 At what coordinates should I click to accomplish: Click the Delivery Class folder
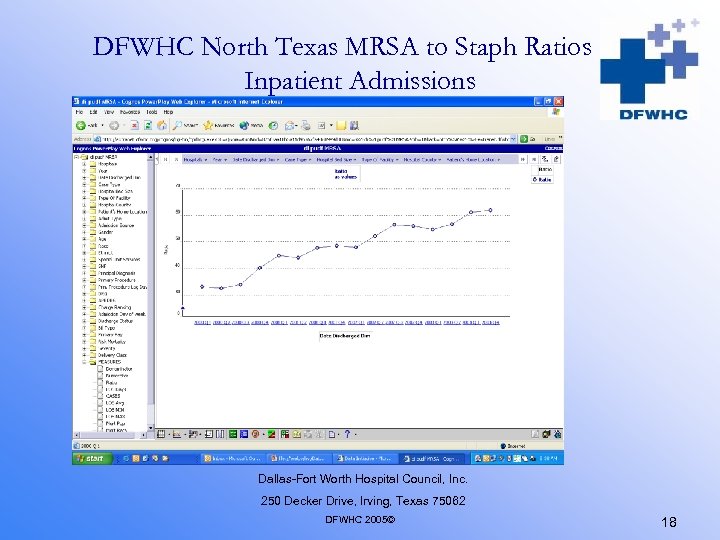pos(112,355)
